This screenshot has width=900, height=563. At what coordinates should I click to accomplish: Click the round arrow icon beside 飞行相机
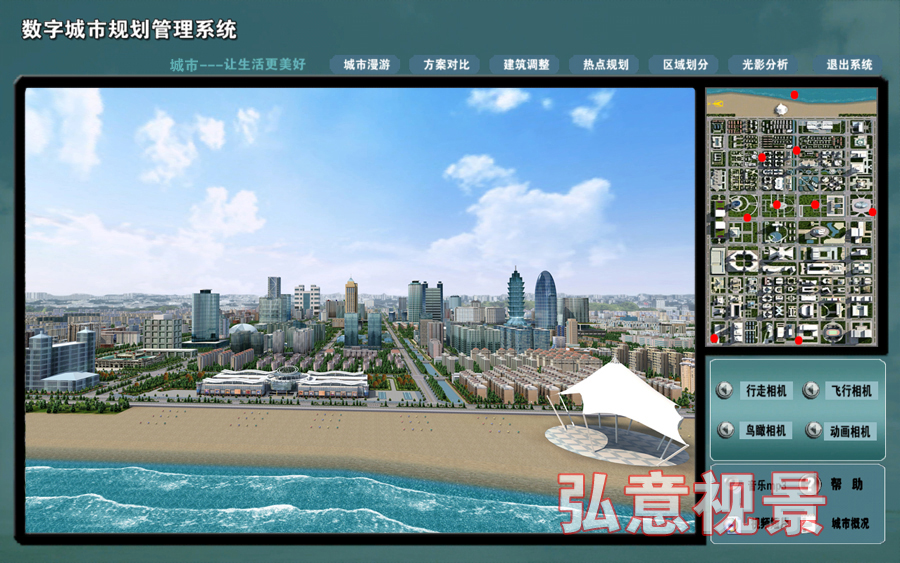(812, 391)
